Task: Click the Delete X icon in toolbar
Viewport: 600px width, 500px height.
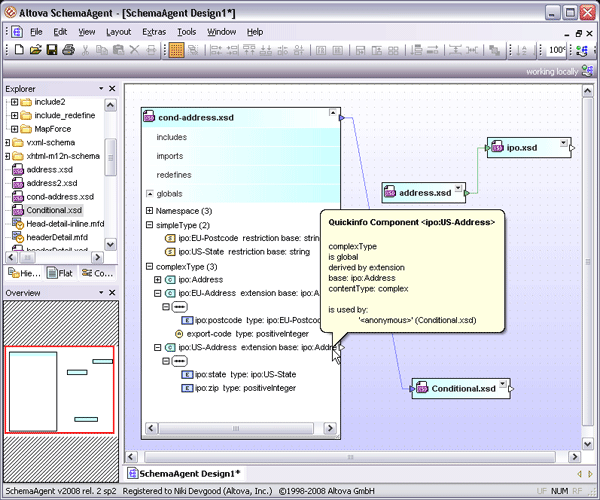Action: click(x=134, y=50)
